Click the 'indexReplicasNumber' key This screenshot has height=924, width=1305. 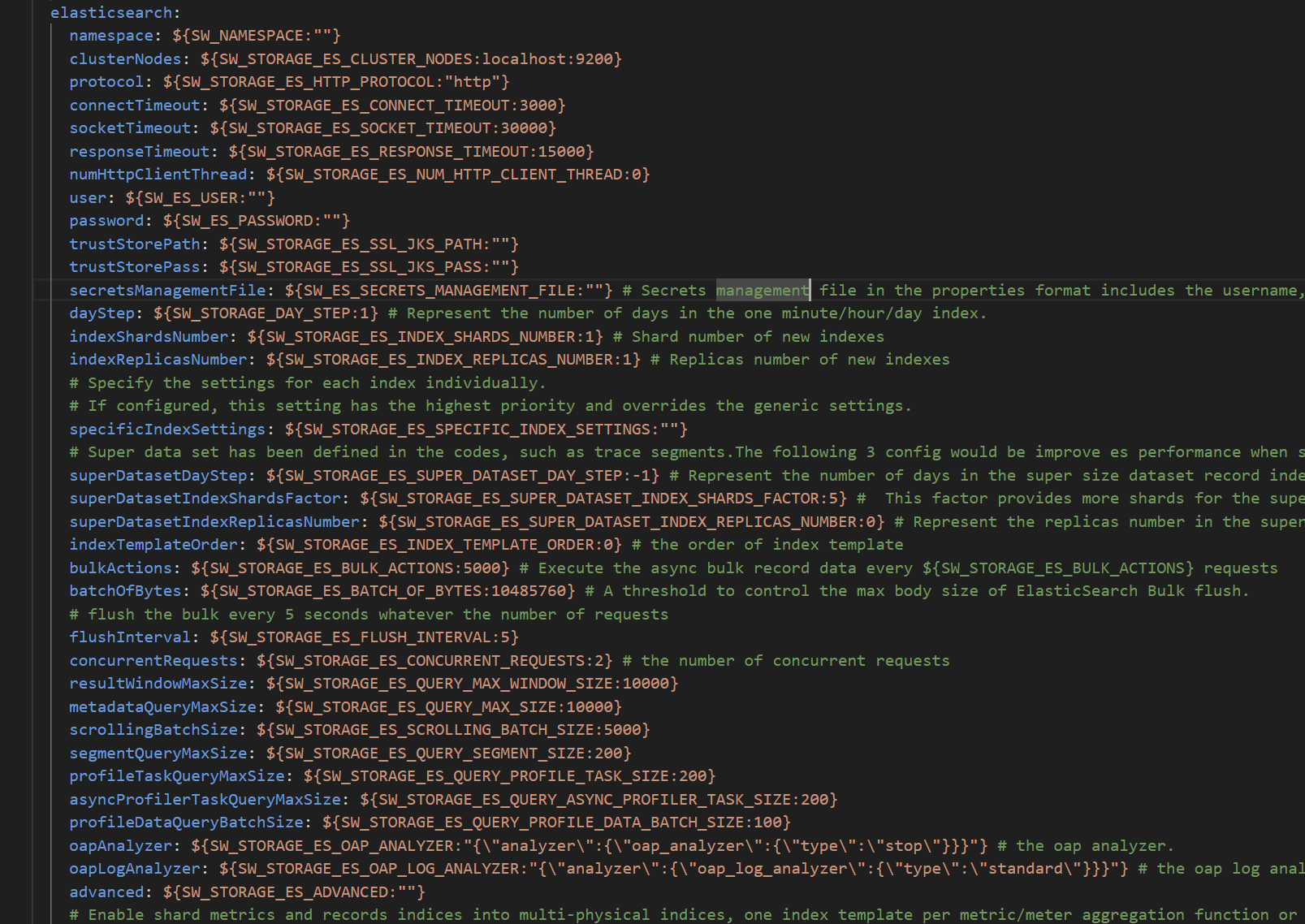pos(158,360)
